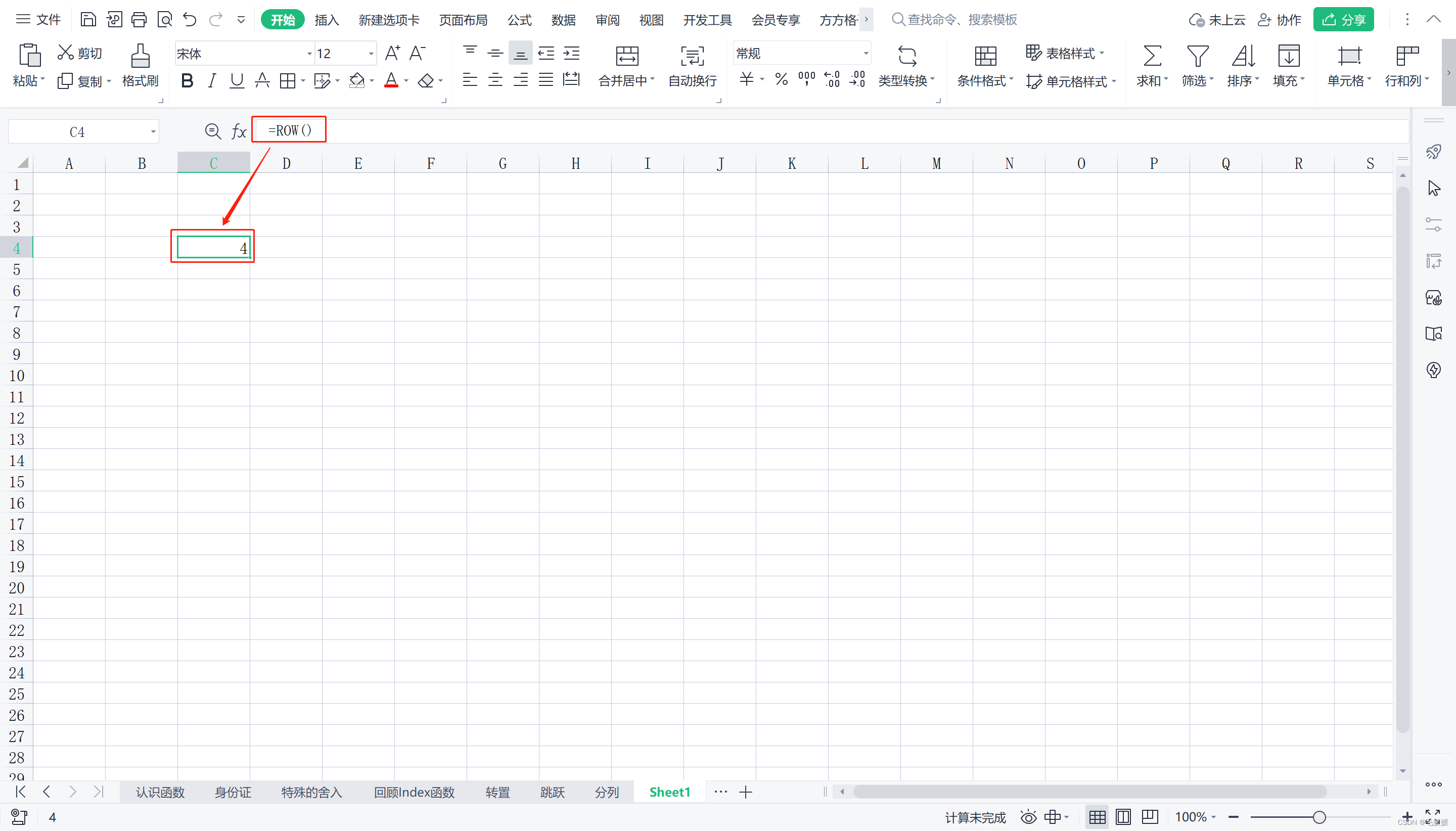The image size is (1456, 831).
Task: Toggle bottom vertical alignment
Action: tap(520, 53)
